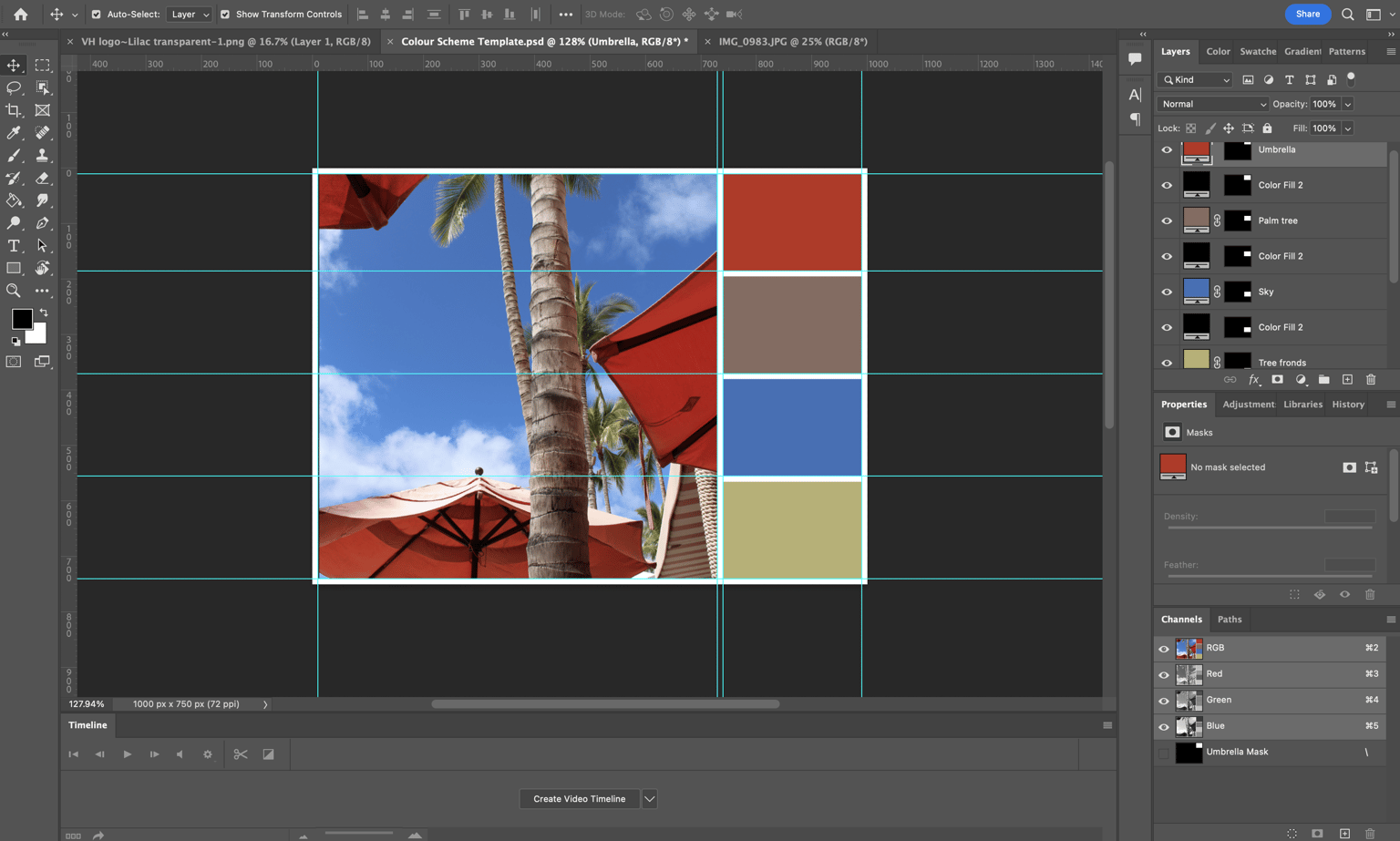Screen dimensions: 1400x841
Task: Toggle Auto-Select checkbox
Action: pos(96,15)
